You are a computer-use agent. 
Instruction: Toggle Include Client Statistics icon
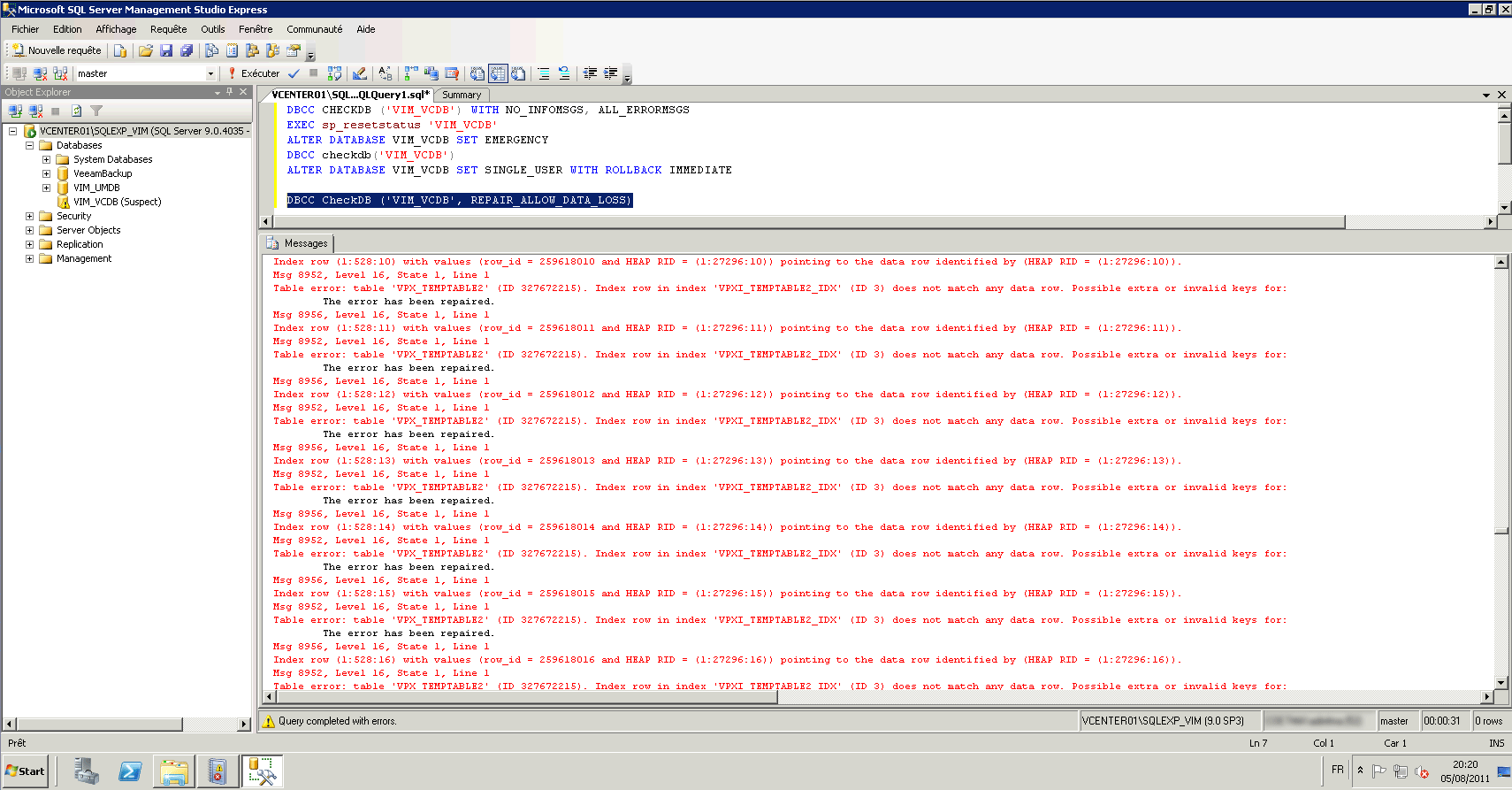(431, 73)
